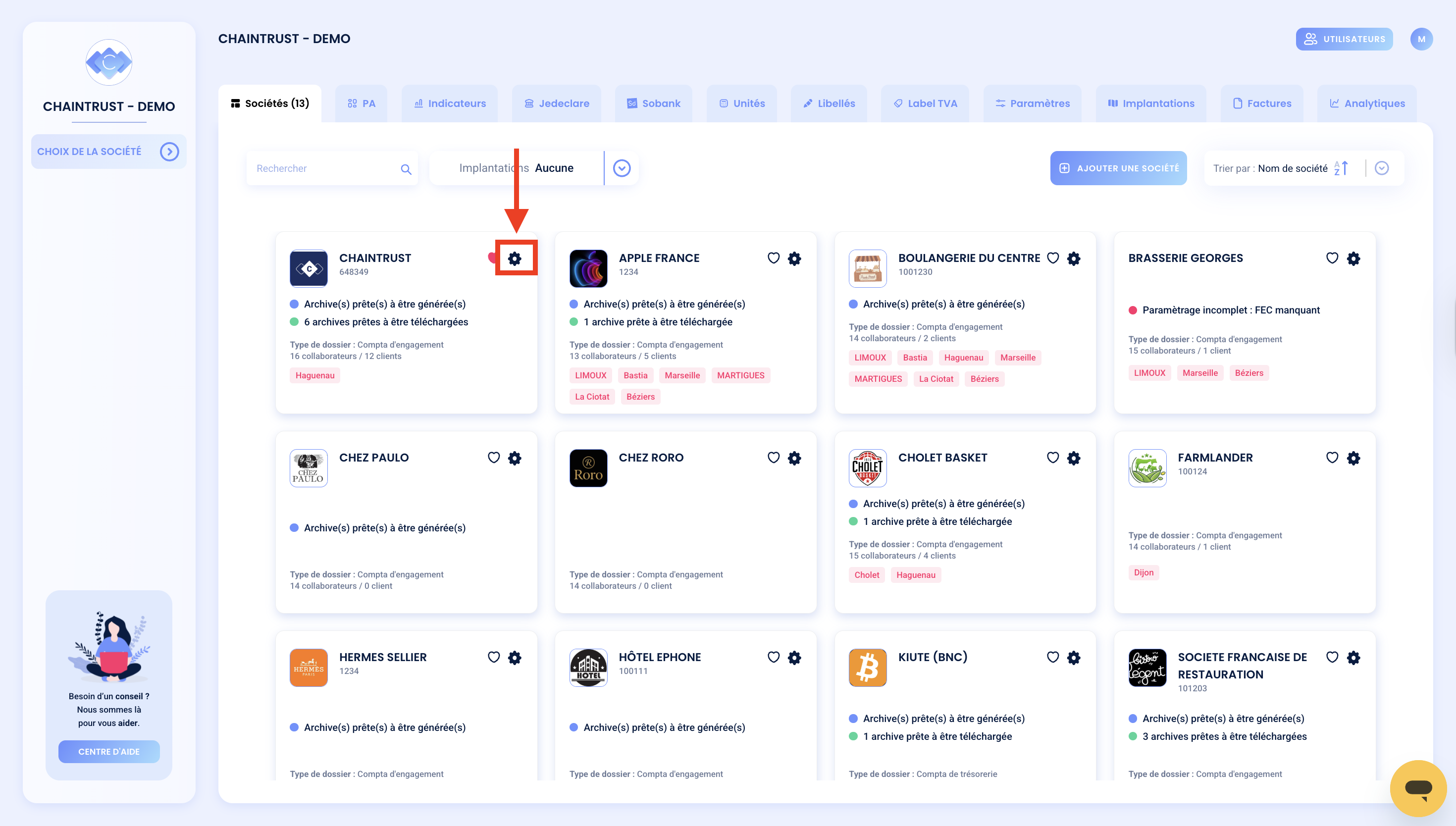Open settings gear for Farmlander

click(1353, 459)
